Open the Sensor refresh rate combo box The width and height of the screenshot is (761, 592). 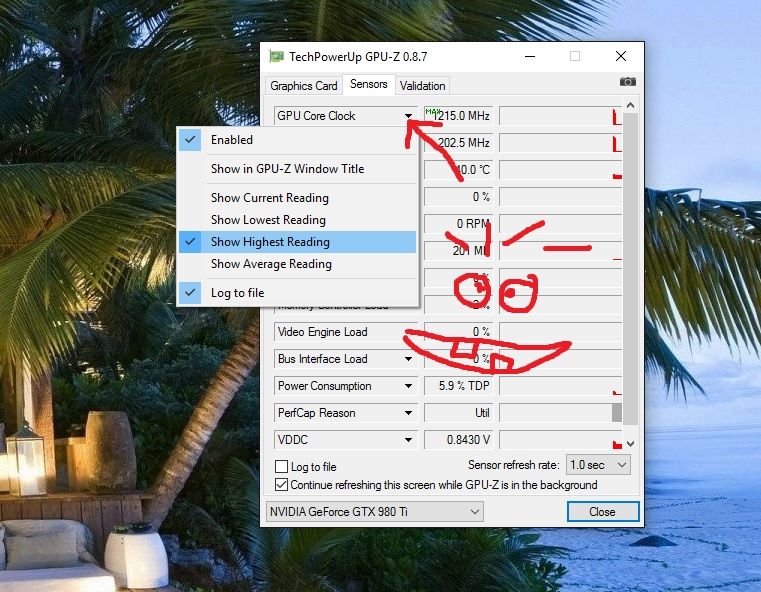(x=598, y=465)
